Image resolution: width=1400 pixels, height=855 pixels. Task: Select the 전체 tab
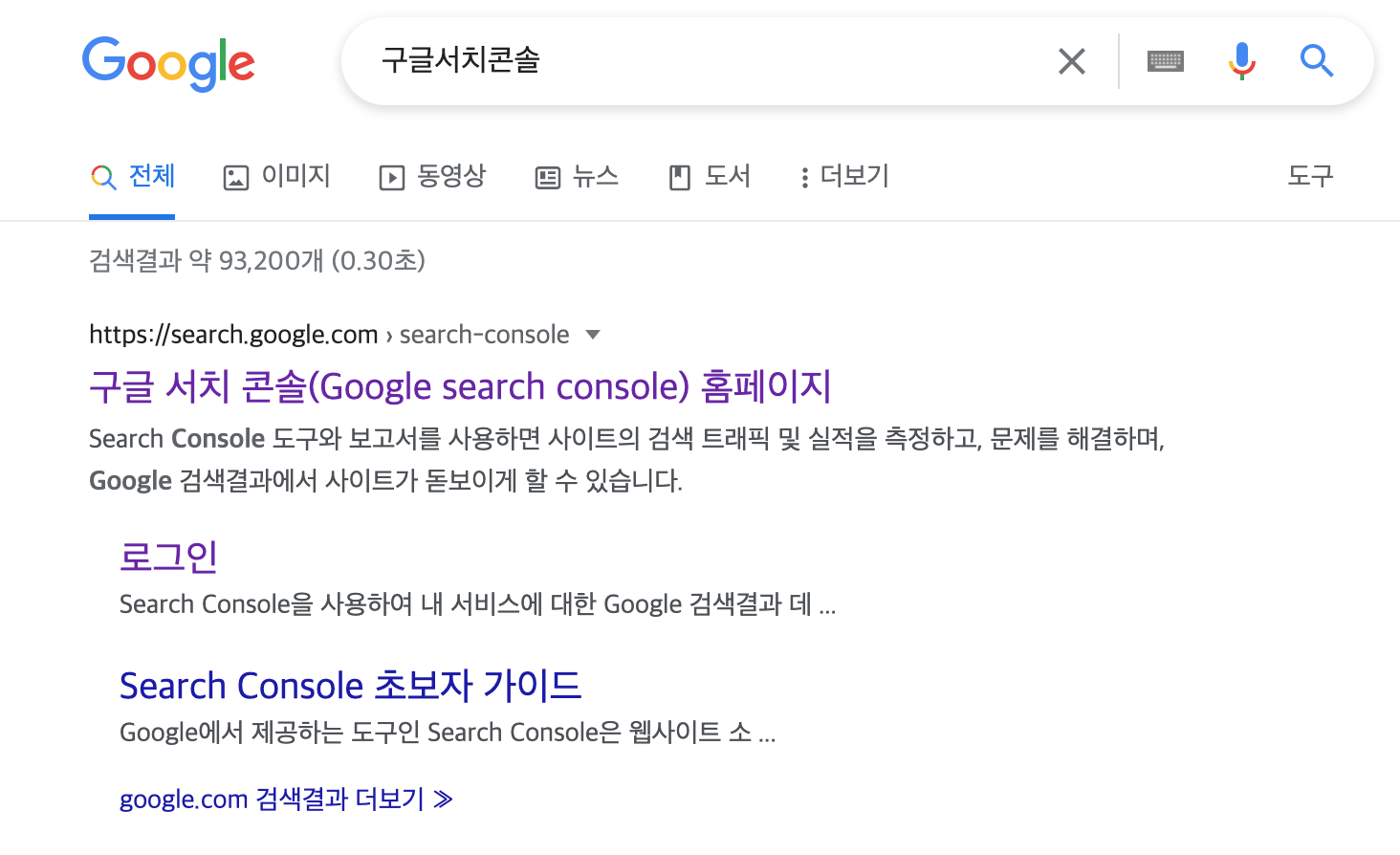(x=133, y=177)
